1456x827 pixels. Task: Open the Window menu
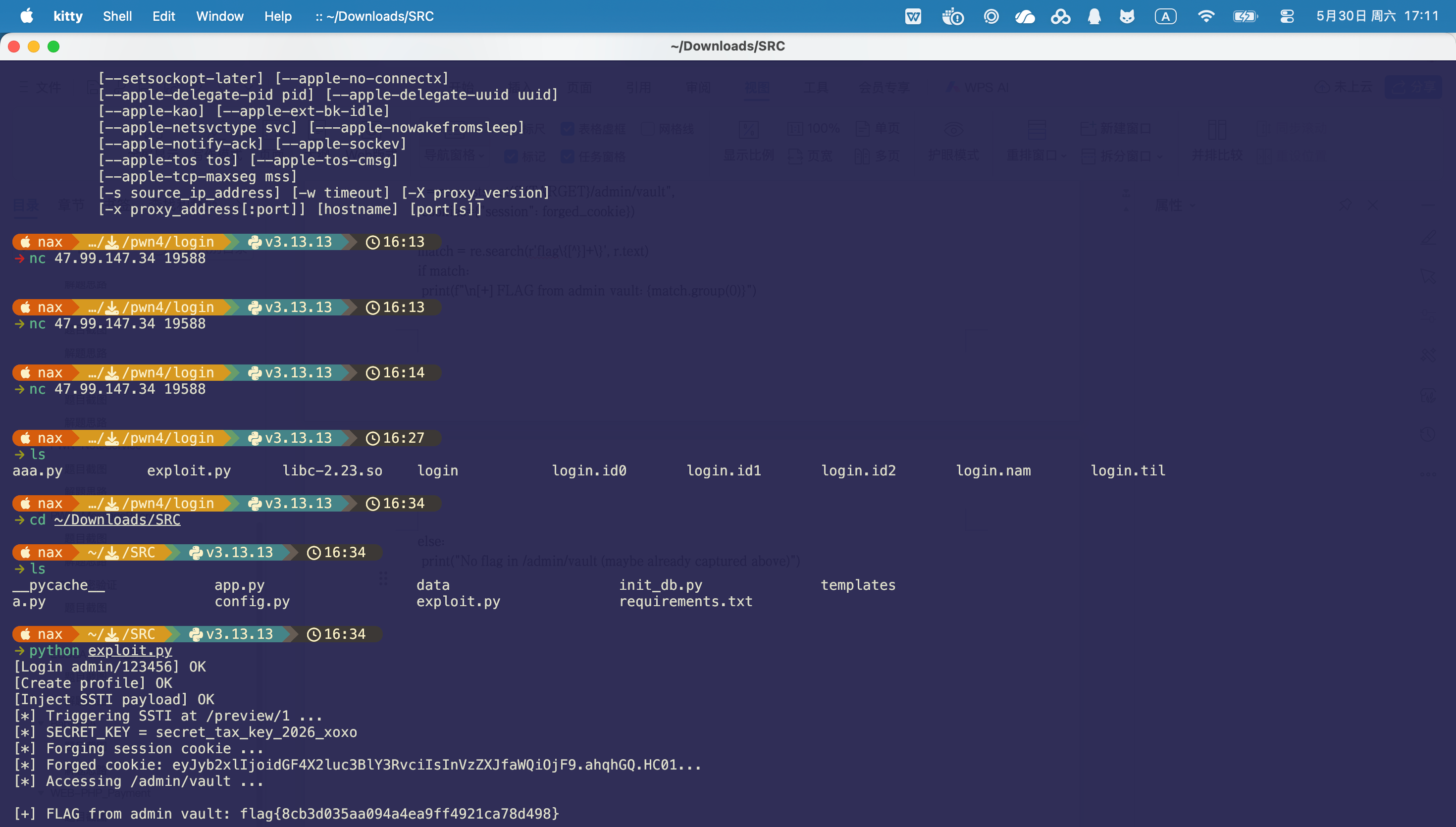(x=220, y=16)
